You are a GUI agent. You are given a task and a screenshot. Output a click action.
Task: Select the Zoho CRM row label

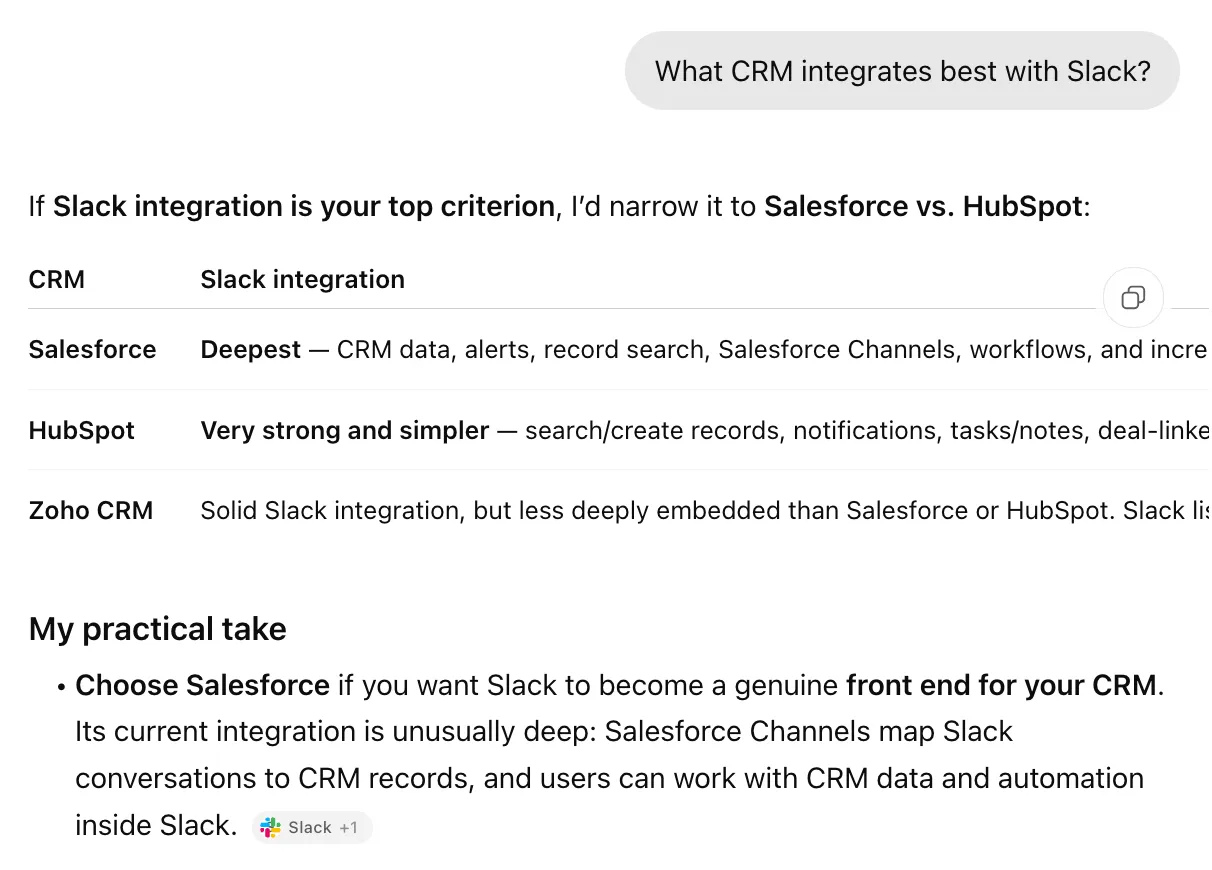coord(91,511)
